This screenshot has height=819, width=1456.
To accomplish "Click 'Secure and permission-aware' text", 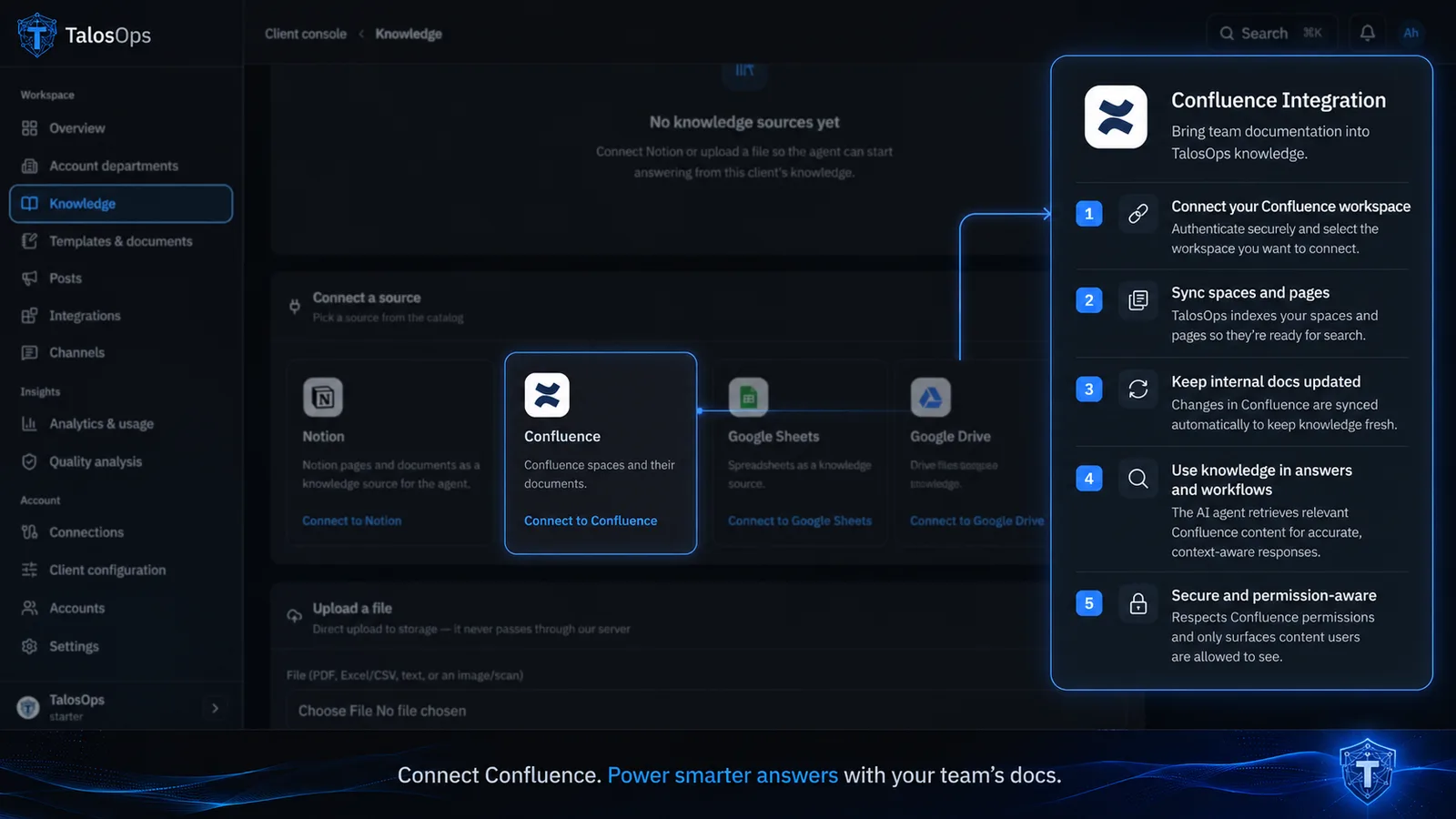I will pos(1274,595).
